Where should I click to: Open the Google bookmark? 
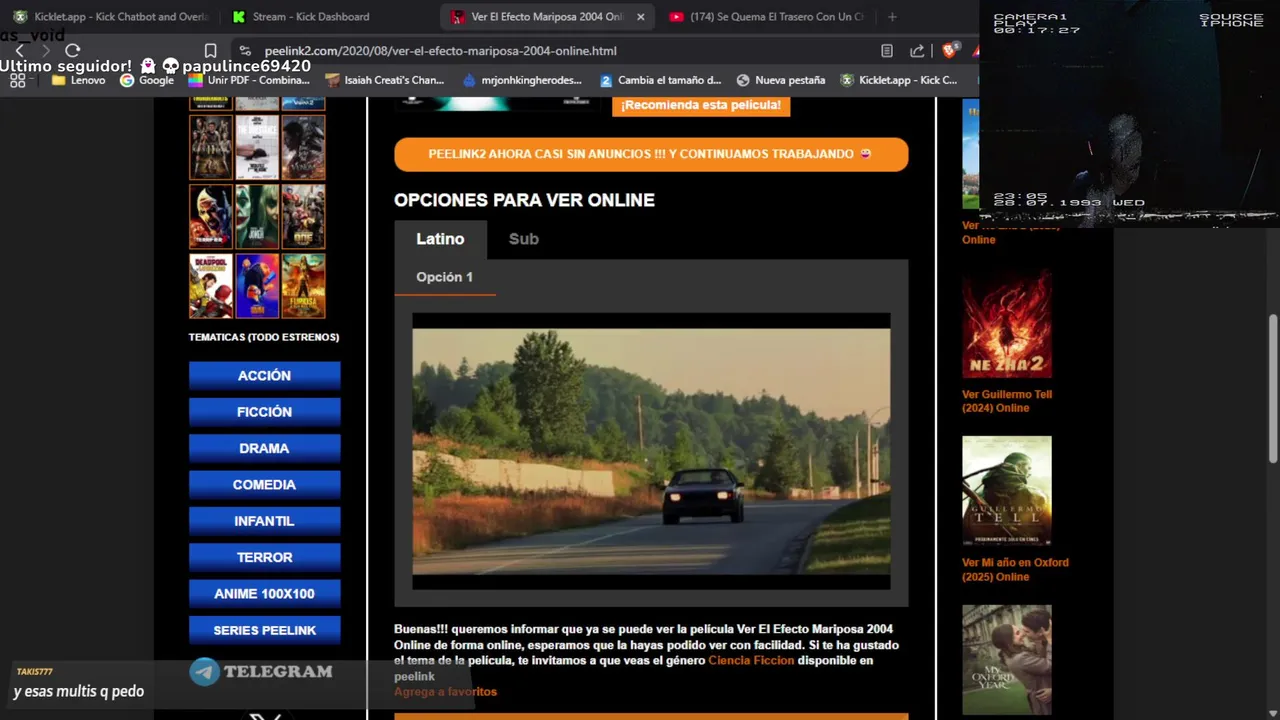[147, 80]
